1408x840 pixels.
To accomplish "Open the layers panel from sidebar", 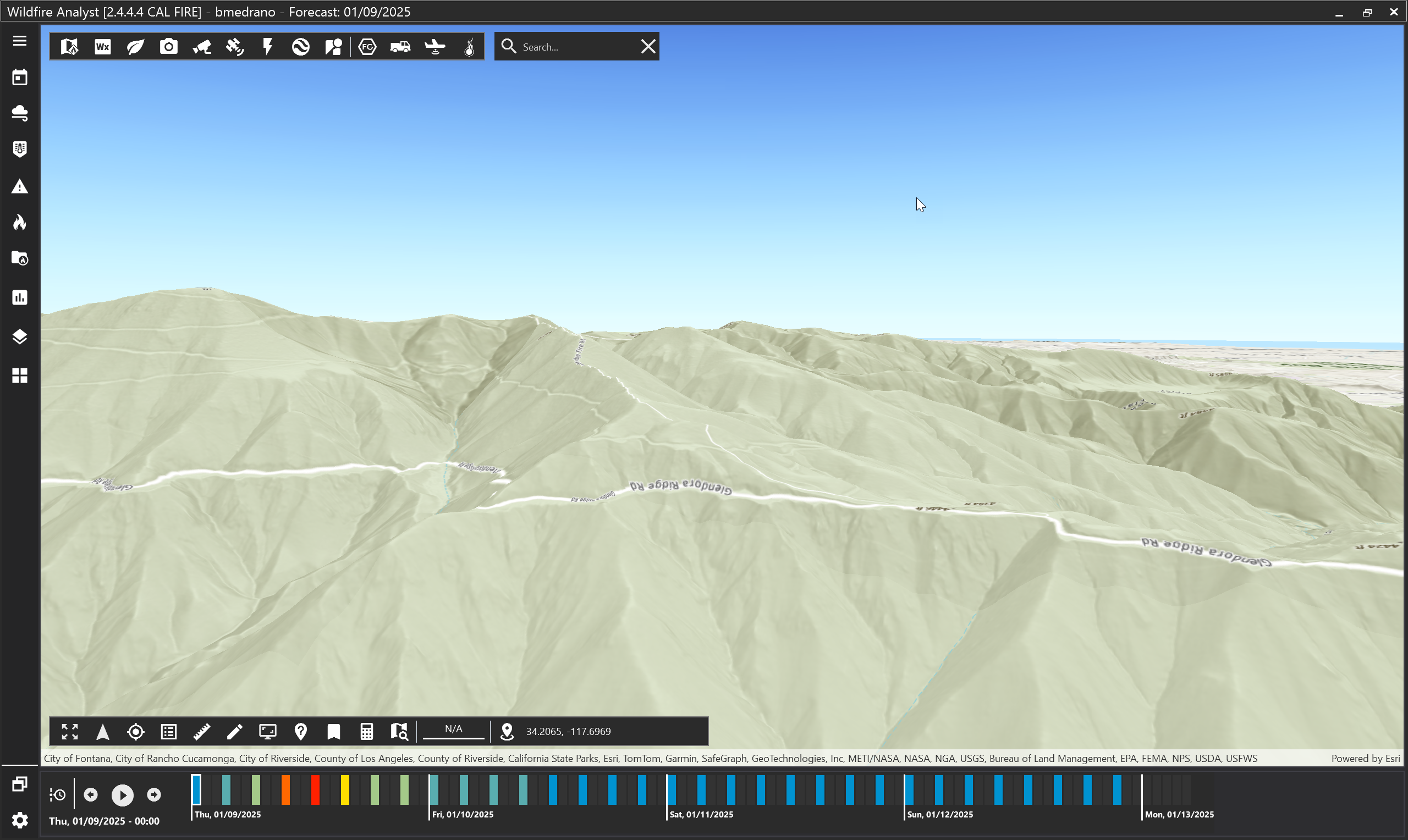I will click(x=20, y=337).
